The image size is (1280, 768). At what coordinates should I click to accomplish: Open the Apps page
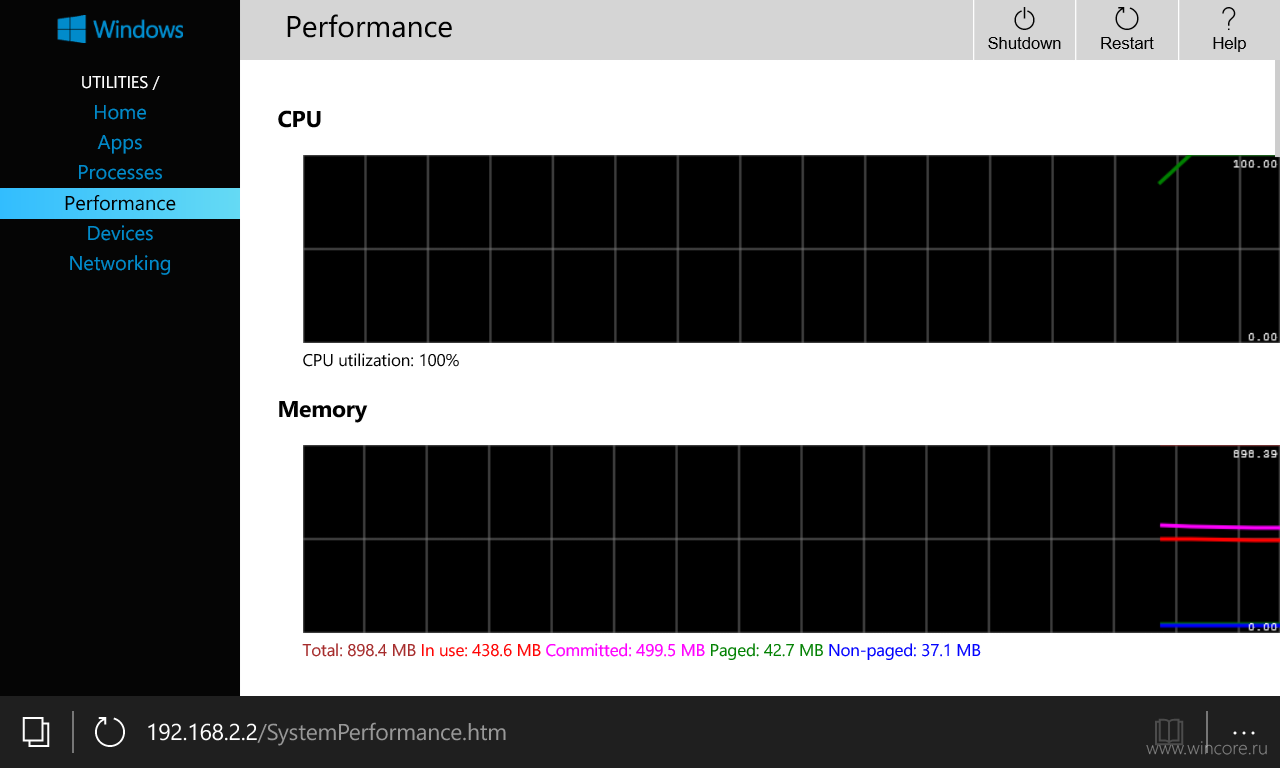pos(120,142)
